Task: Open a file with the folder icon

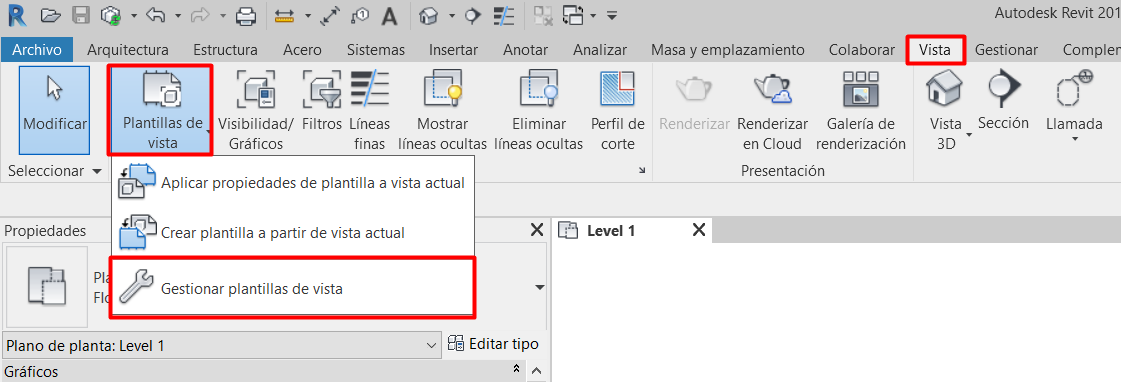Action: pyautogui.click(x=51, y=14)
